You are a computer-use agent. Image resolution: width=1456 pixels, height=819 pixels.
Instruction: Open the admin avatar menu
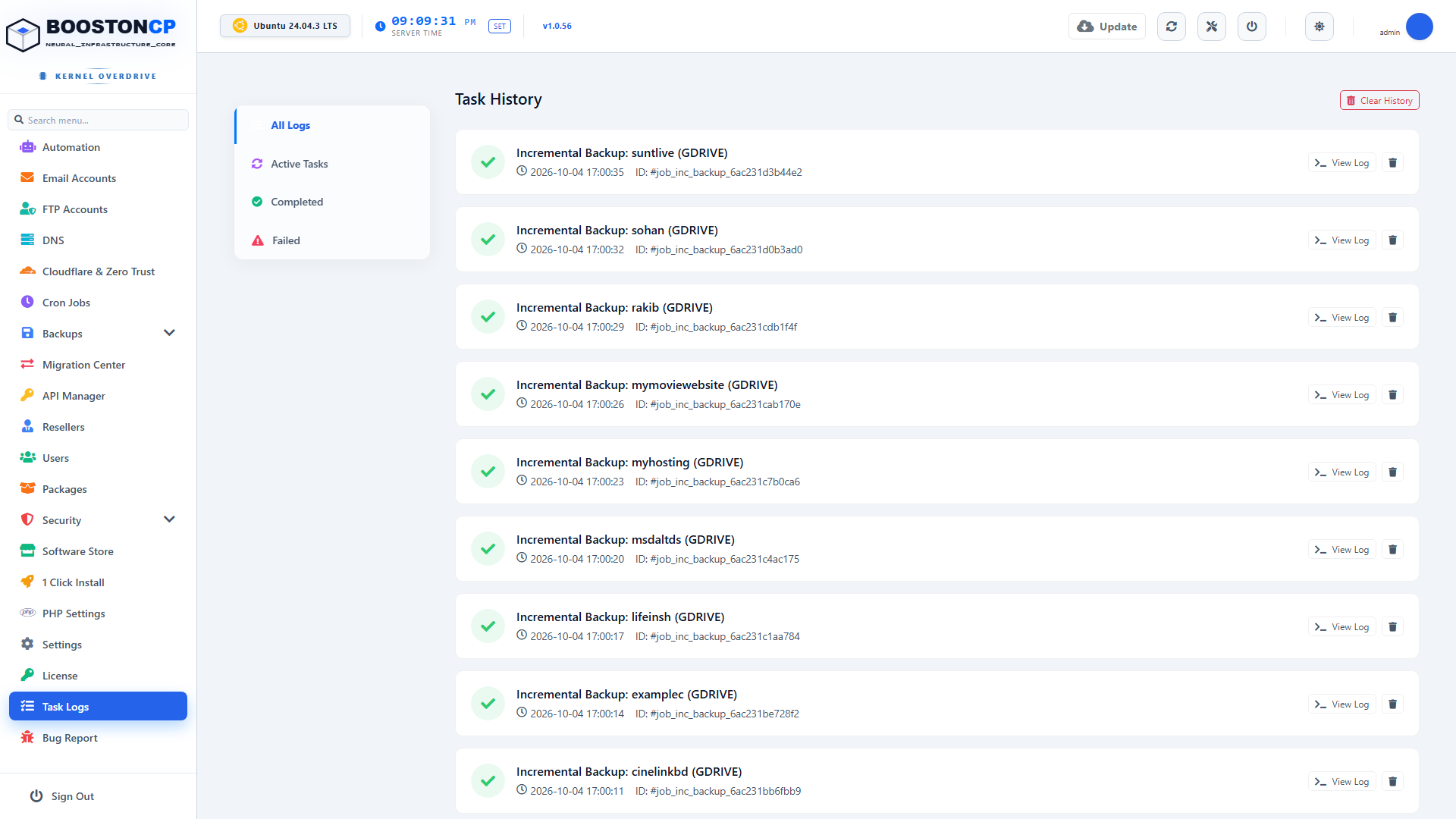coord(1419,27)
